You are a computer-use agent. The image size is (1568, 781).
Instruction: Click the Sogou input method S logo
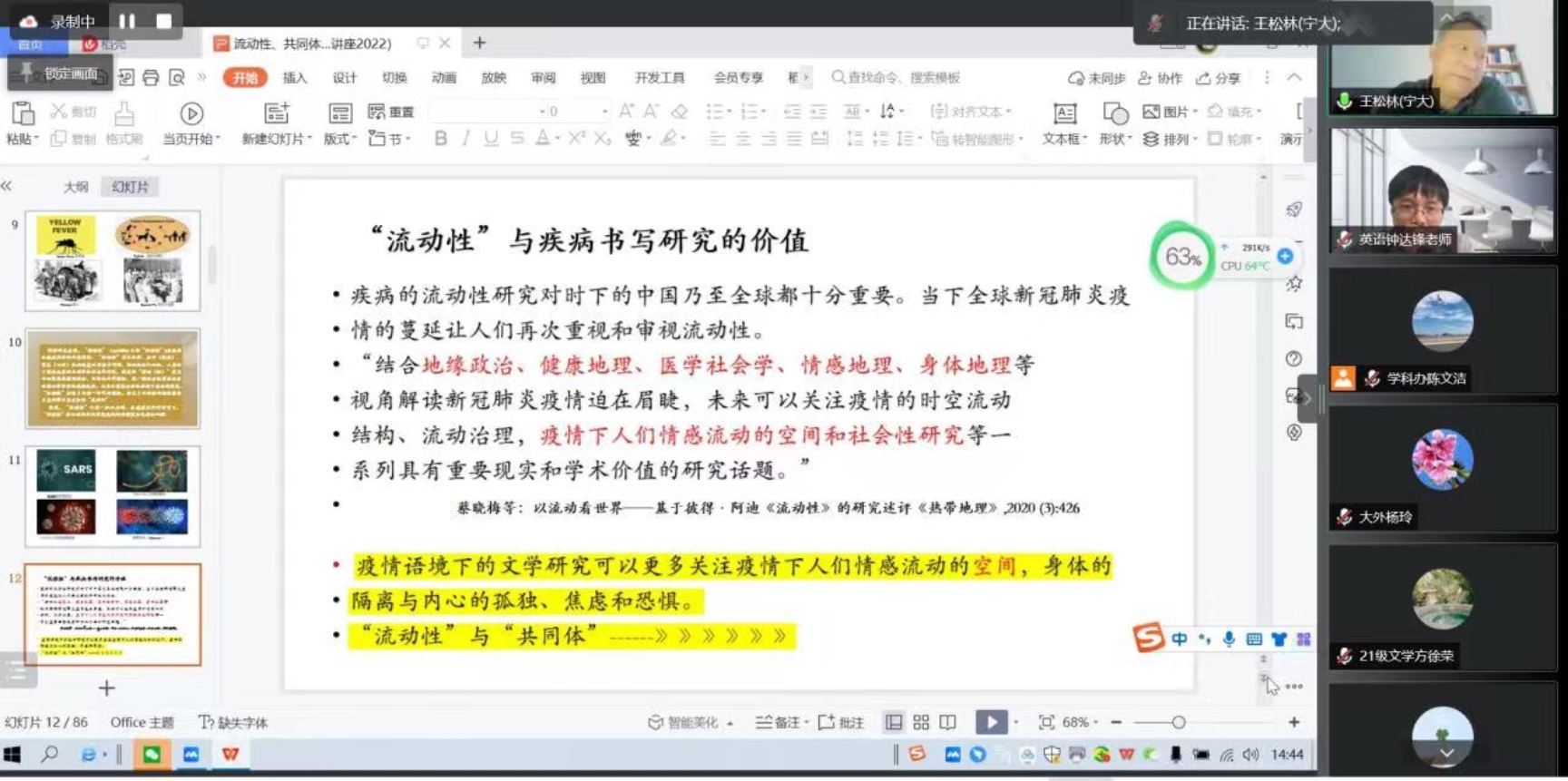pyautogui.click(x=1148, y=638)
